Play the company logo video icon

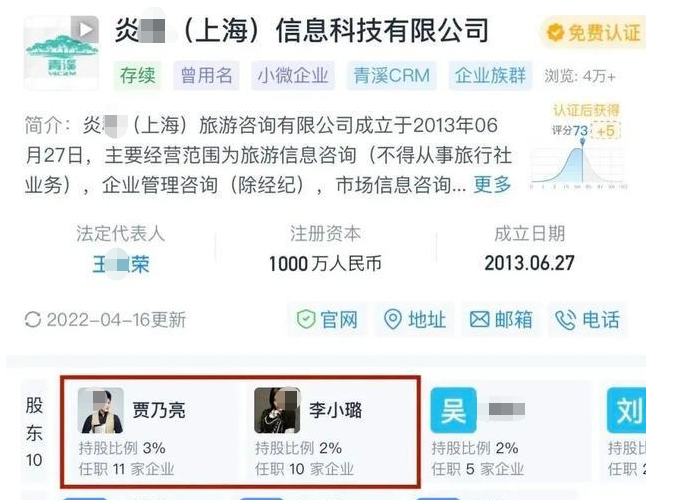click(x=85, y=30)
